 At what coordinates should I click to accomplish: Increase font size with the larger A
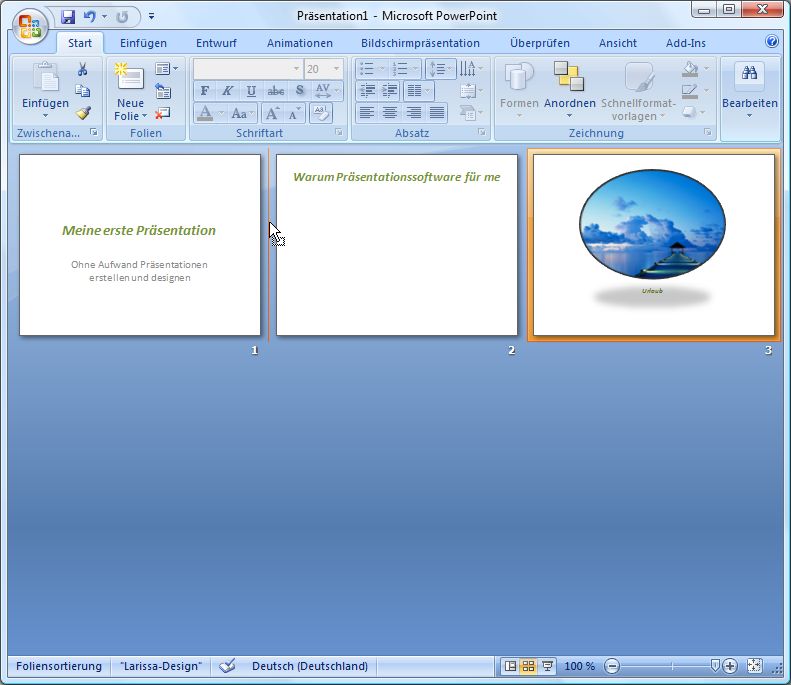(x=272, y=113)
